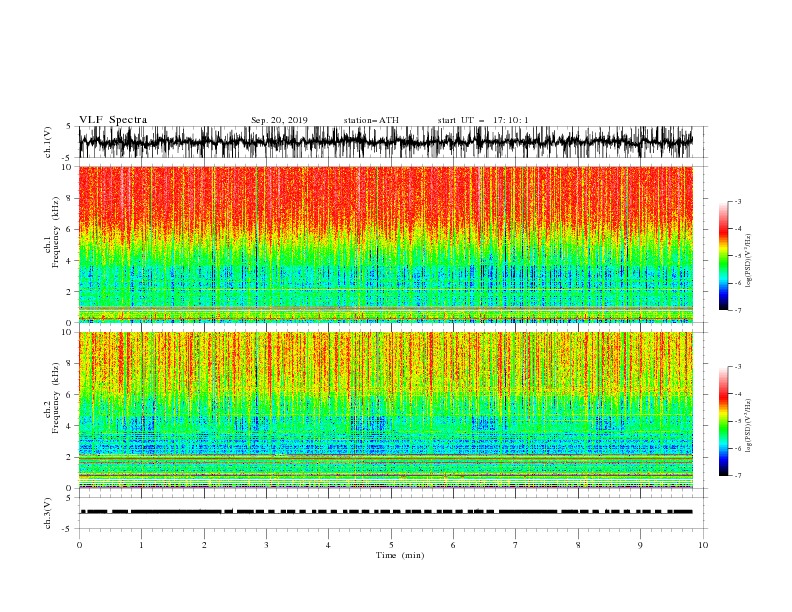This screenshot has width=792, height=612.
Task: Click the '-3' value on upper colorbar
Action: pyautogui.click(x=738, y=201)
